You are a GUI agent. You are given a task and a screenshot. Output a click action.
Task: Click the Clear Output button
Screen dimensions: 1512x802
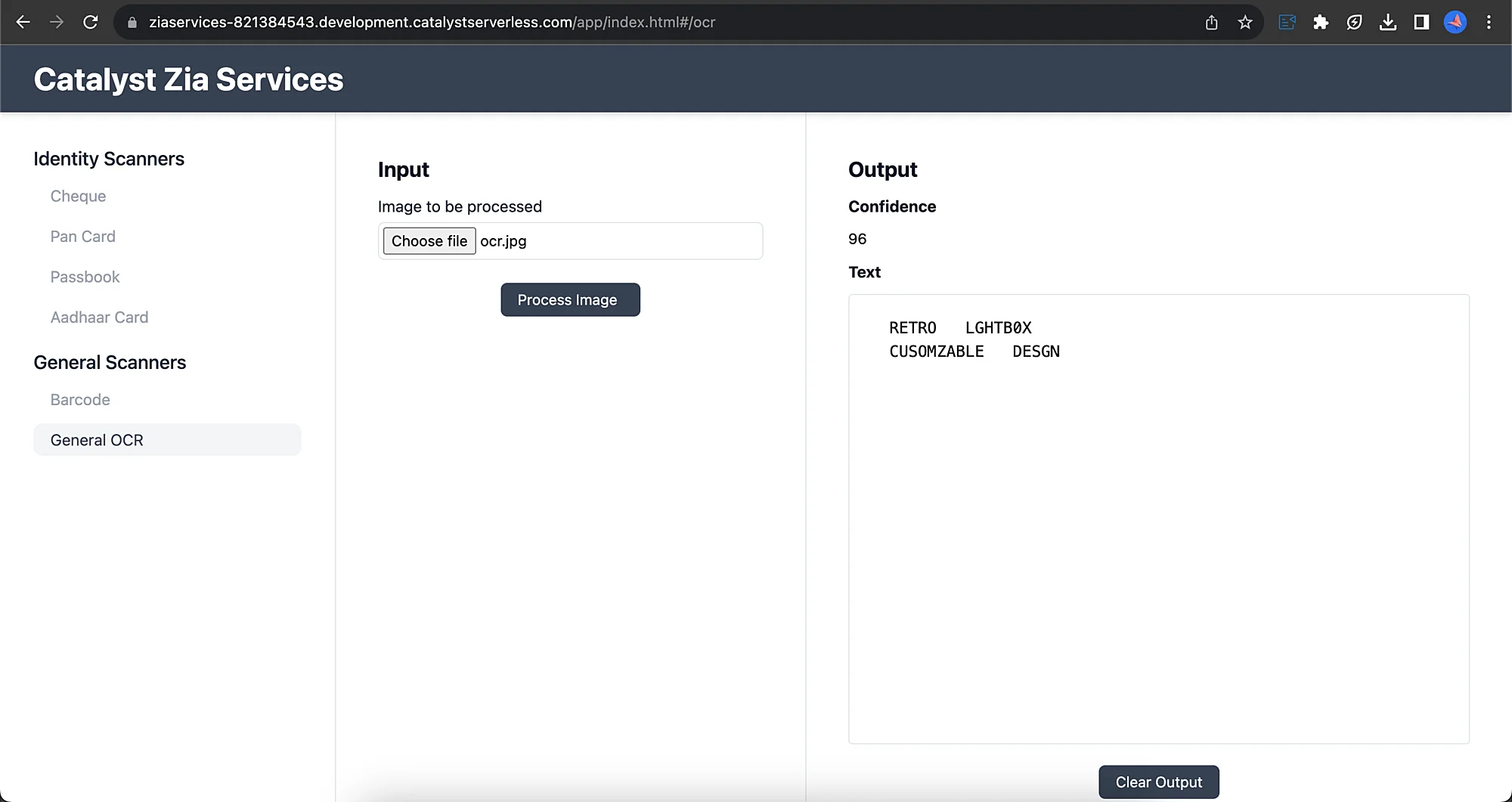tap(1158, 782)
